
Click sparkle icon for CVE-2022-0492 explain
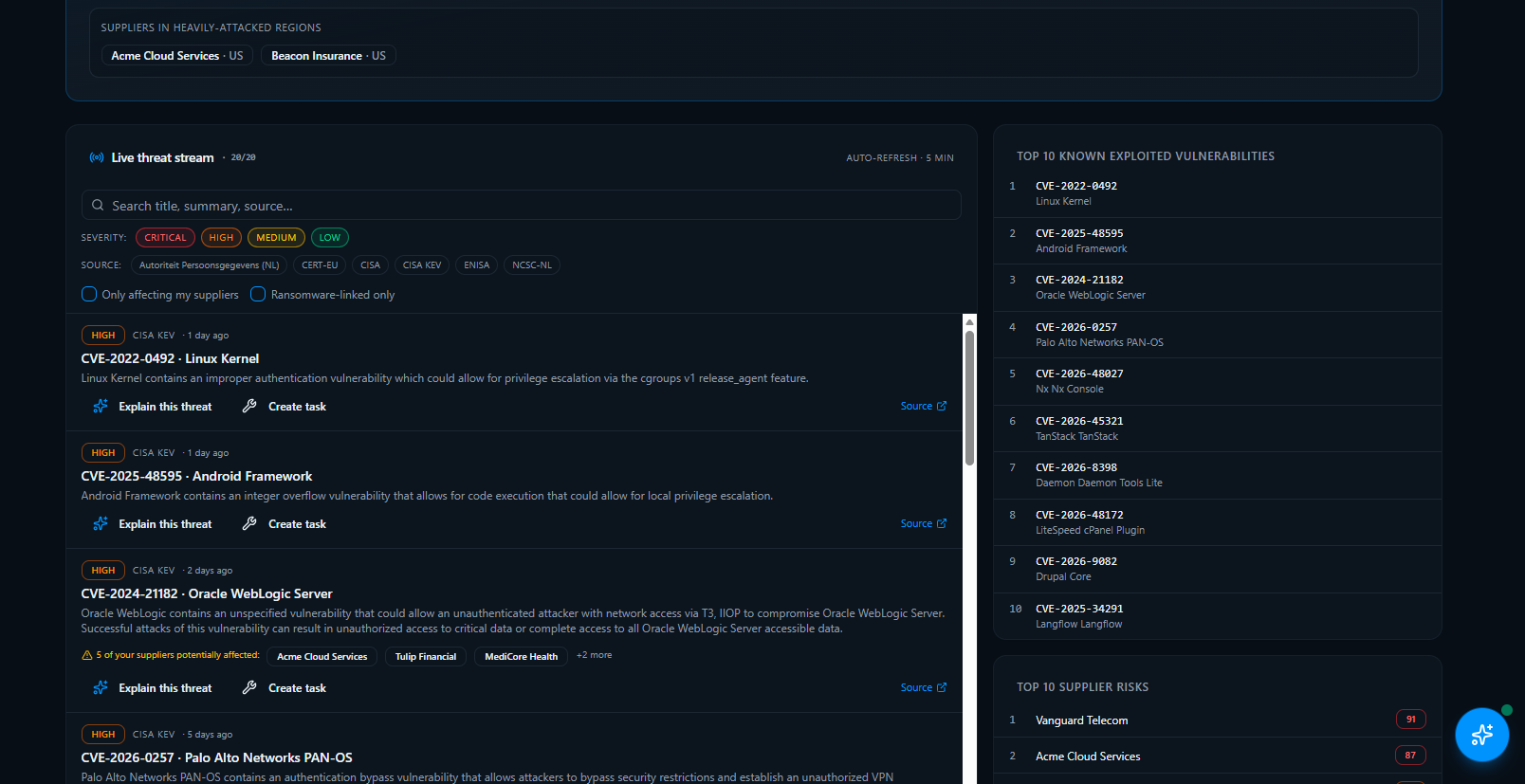tap(101, 406)
